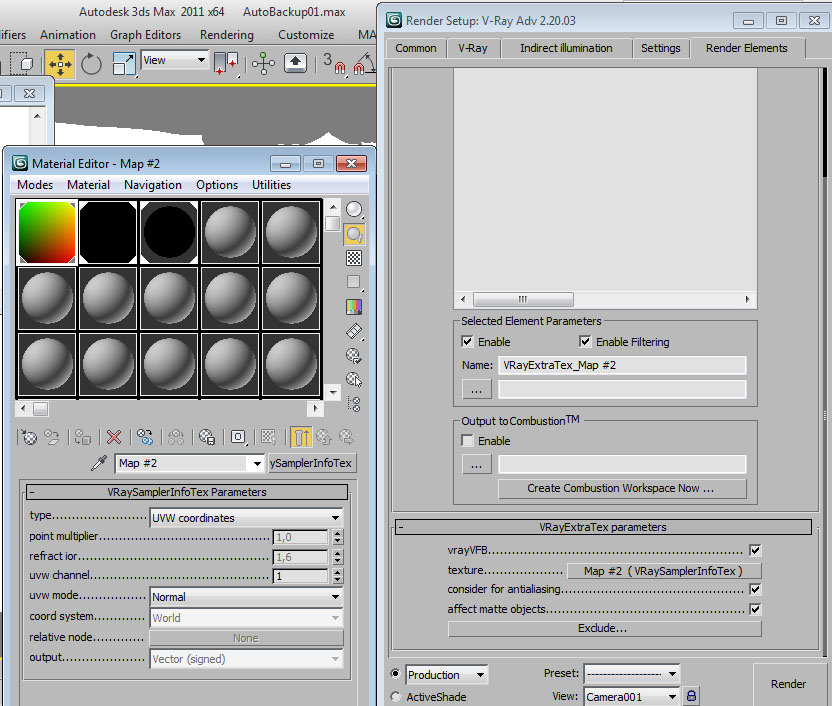
Task: Toggle the Enable Filtering checkbox
Action: [x=585, y=342]
